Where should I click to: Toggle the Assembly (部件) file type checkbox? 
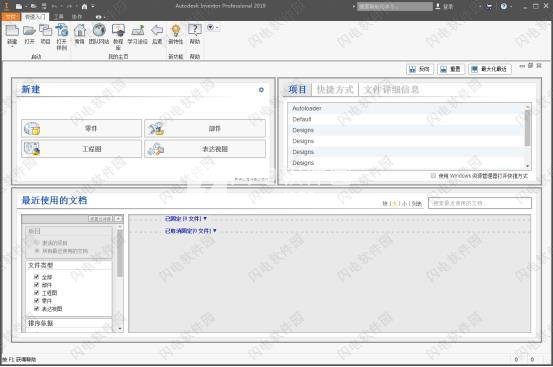[x=36, y=285]
